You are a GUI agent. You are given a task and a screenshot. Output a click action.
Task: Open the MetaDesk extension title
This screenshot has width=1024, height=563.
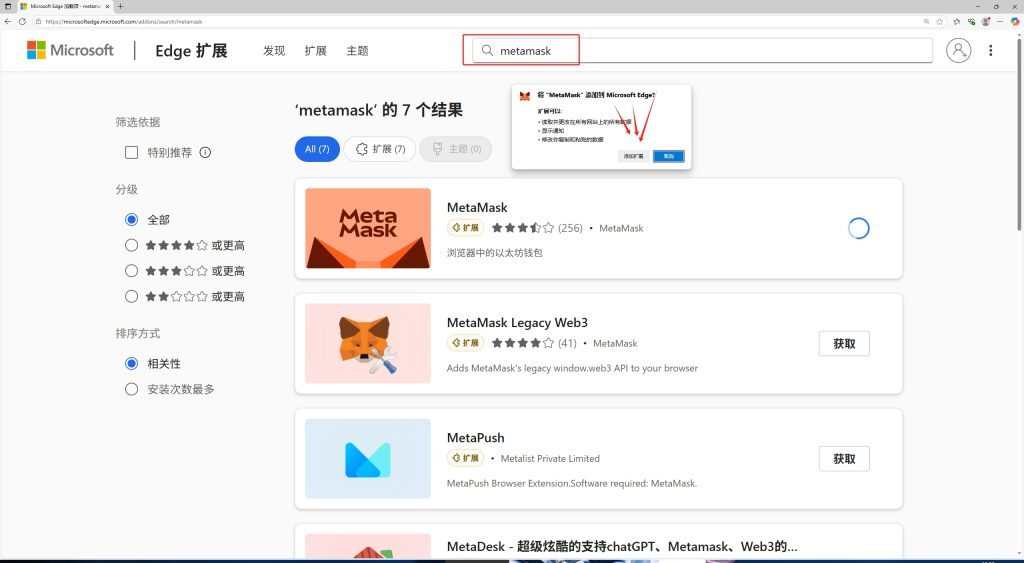[622, 546]
